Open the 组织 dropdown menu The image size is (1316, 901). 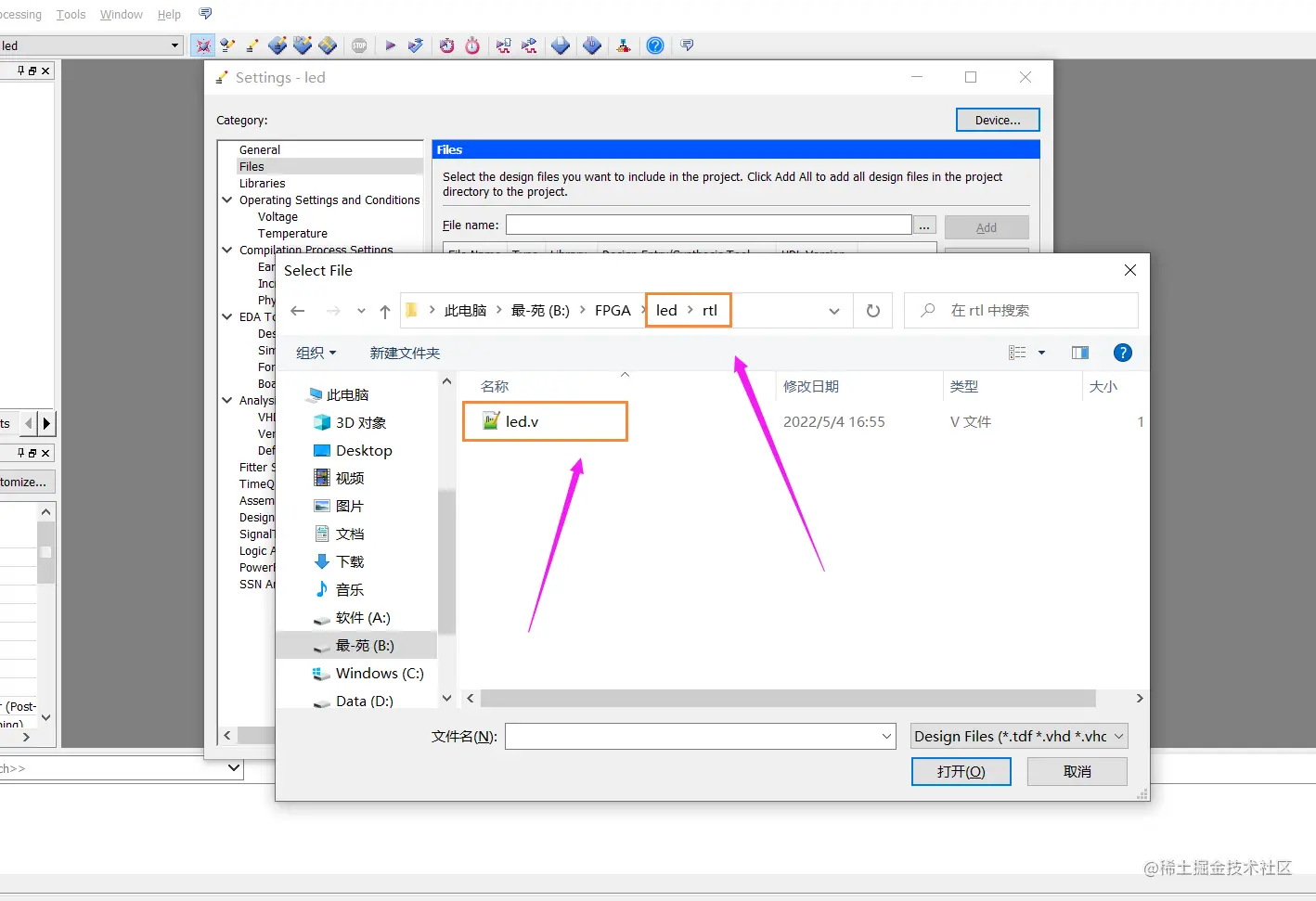[x=316, y=354]
